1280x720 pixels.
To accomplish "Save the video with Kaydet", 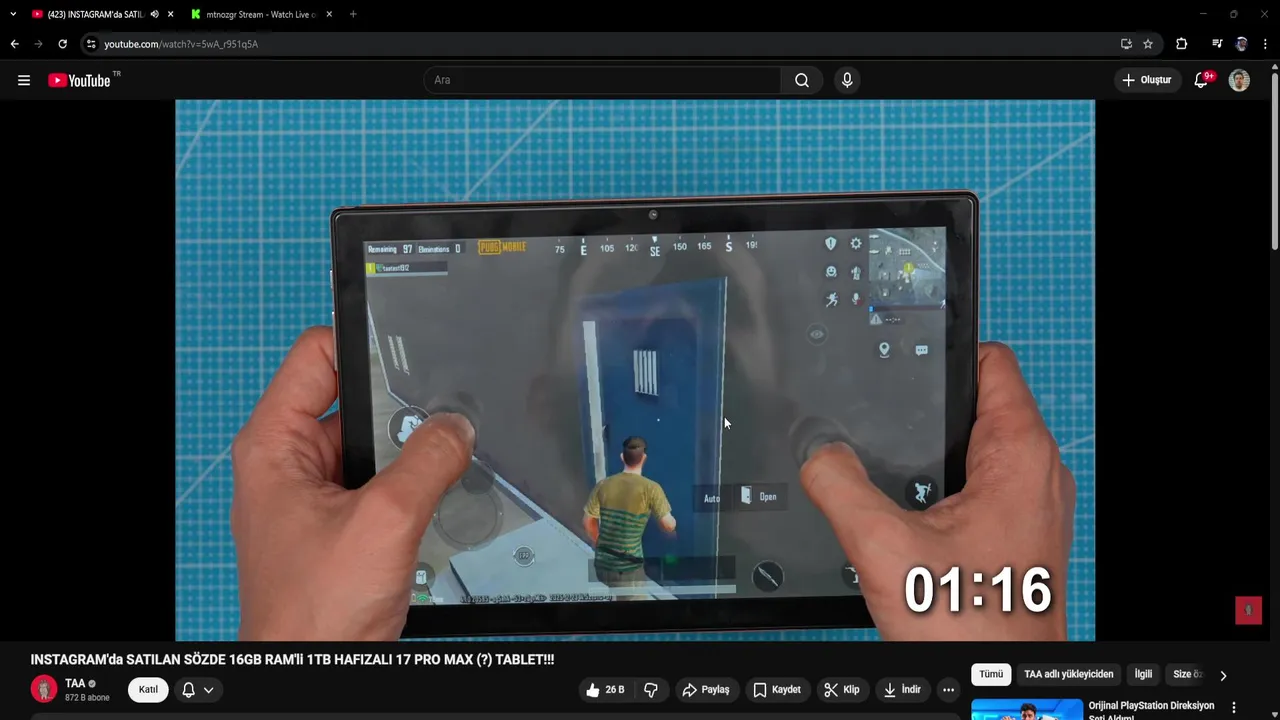I will pyautogui.click(x=777, y=690).
